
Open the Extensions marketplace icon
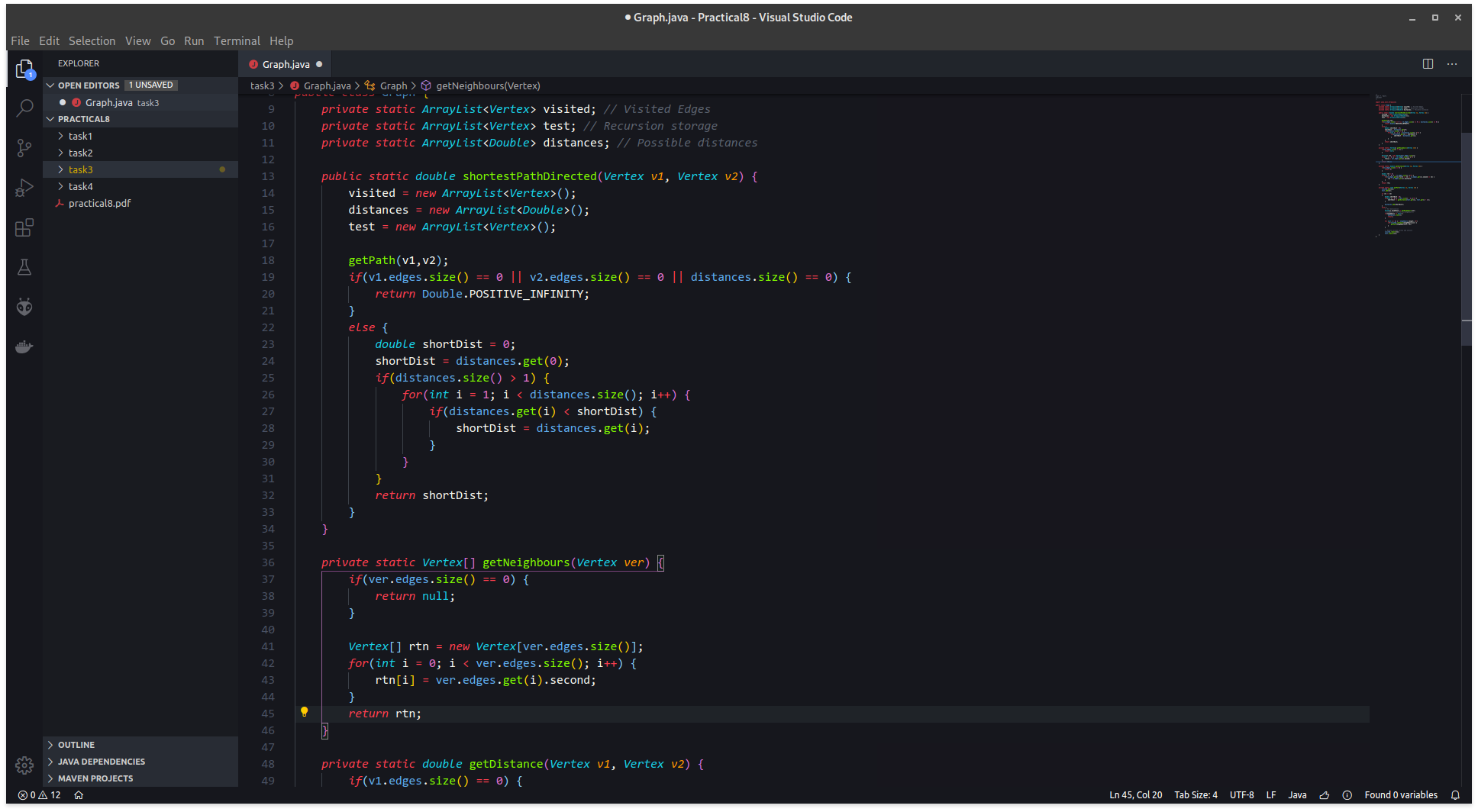(25, 227)
